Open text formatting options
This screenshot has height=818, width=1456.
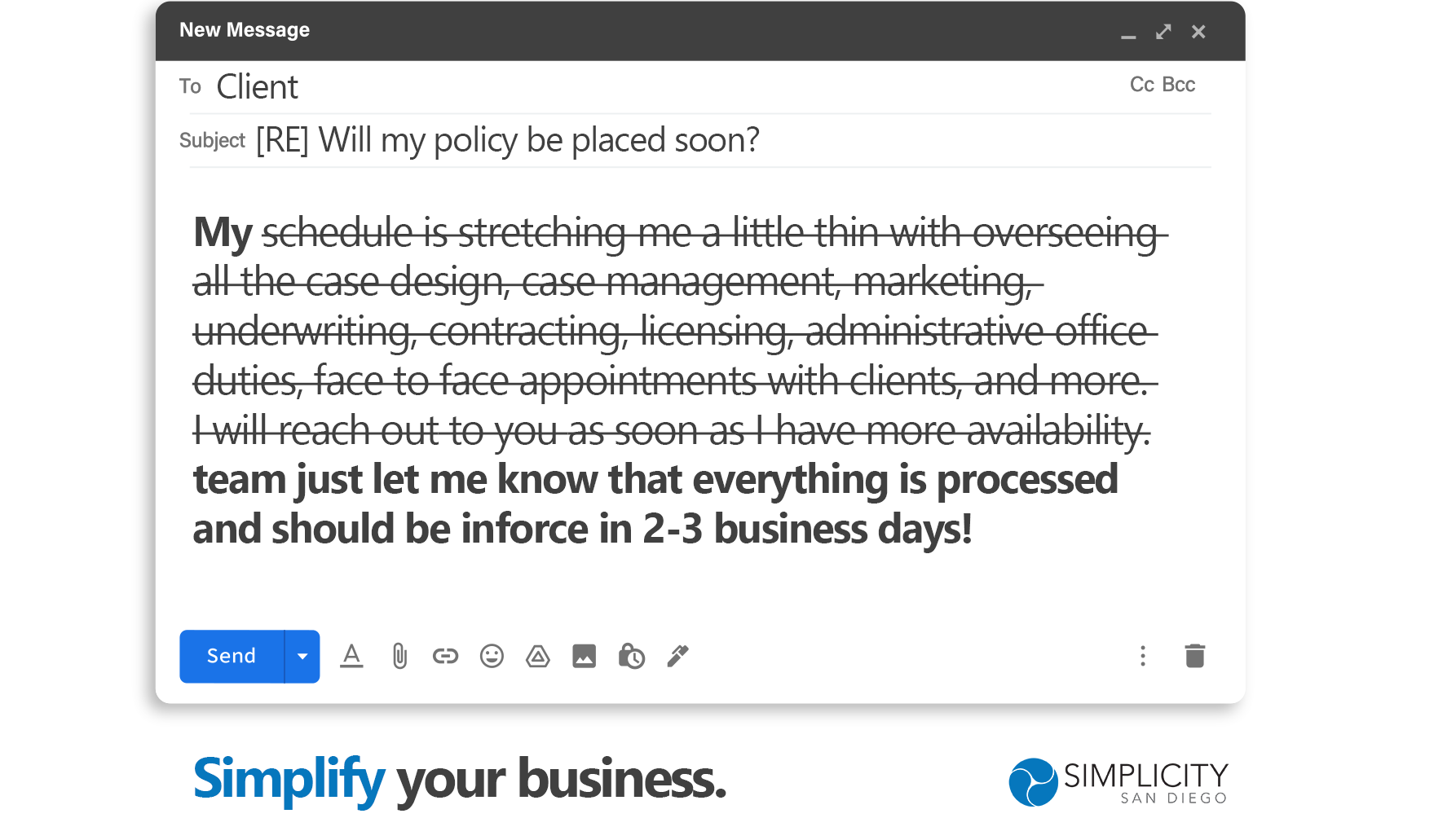[351, 656]
